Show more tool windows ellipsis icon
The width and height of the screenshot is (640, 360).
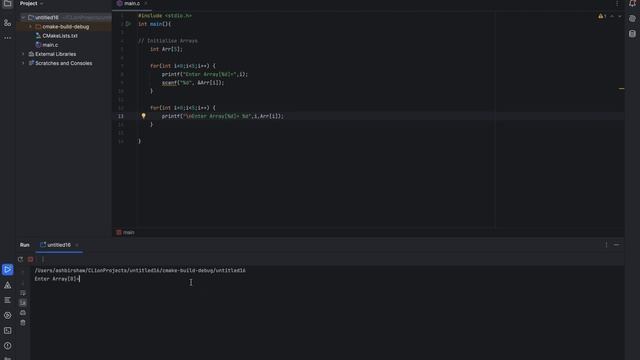tap(7, 38)
